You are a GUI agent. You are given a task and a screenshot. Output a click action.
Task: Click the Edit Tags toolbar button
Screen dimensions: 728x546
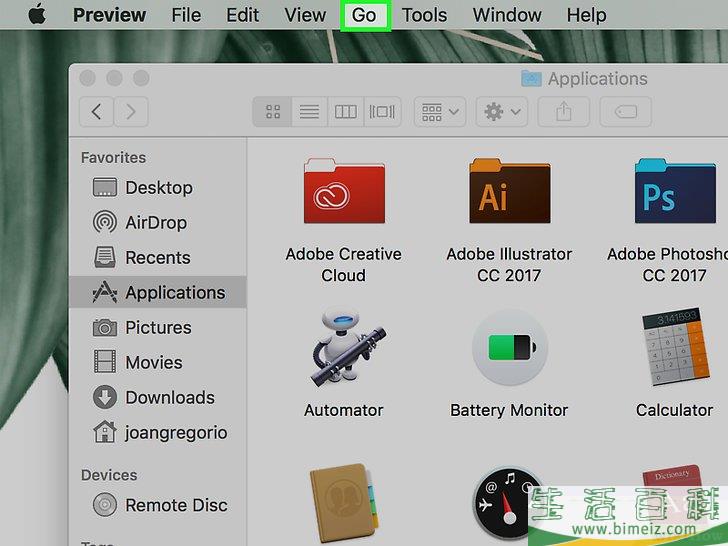tap(625, 111)
